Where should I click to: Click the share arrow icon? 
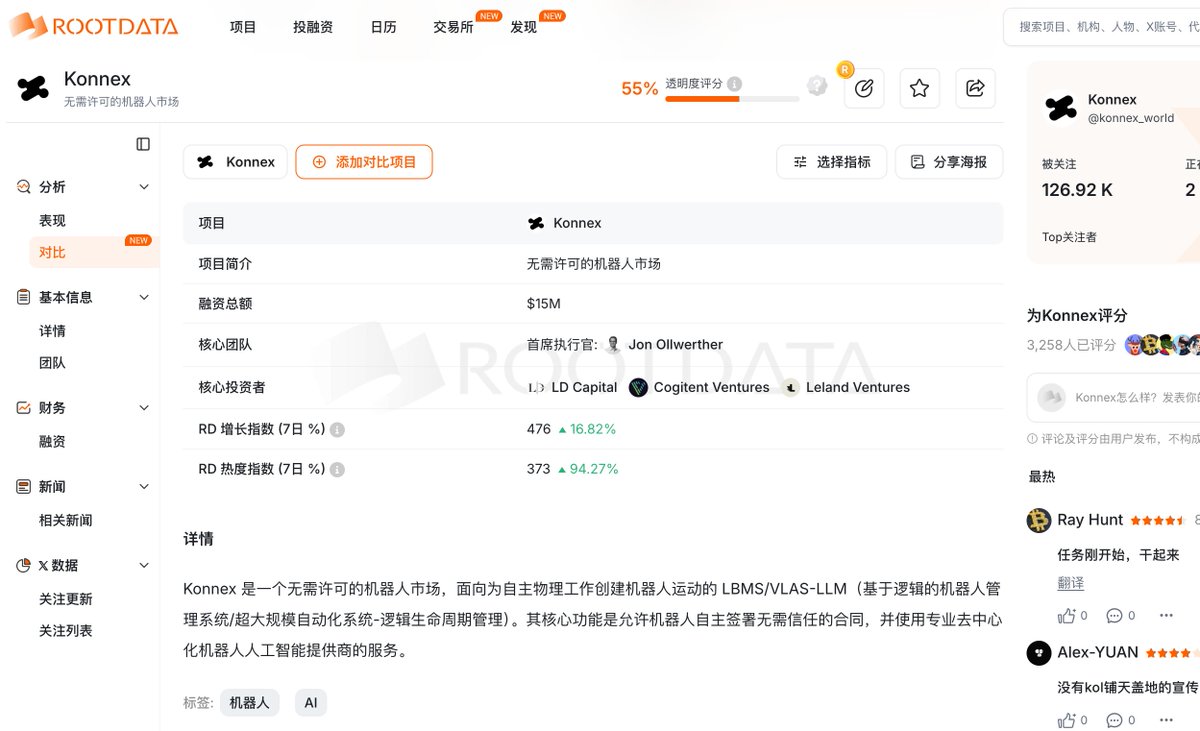[x=975, y=88]
